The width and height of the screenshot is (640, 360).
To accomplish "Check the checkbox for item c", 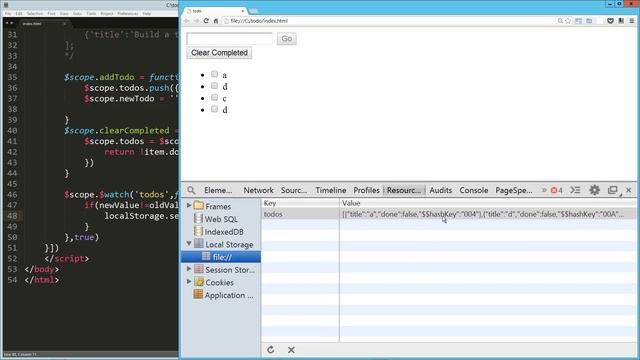I will point(215,98).
